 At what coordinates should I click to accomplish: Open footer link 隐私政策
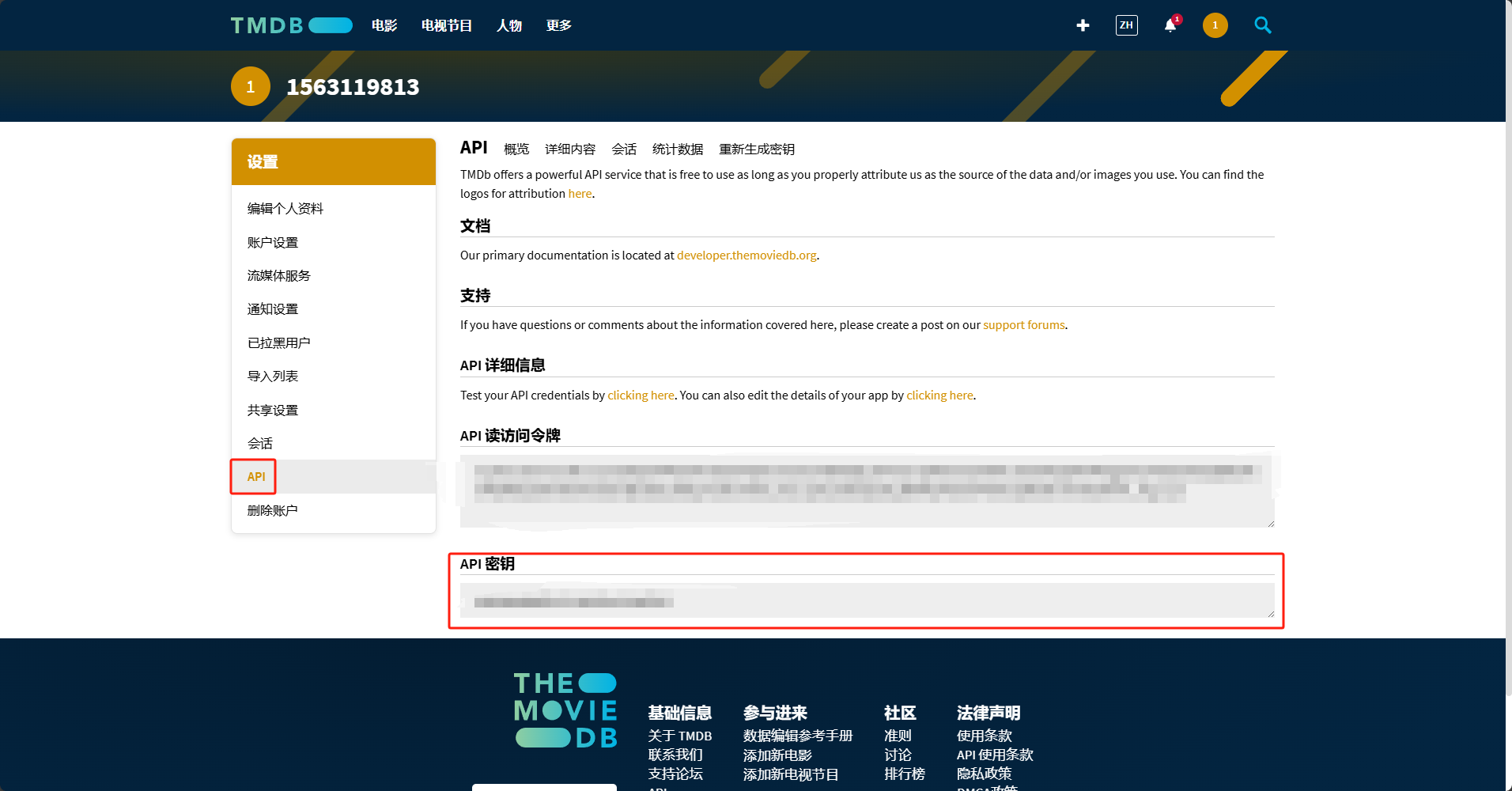coord(985,774)
